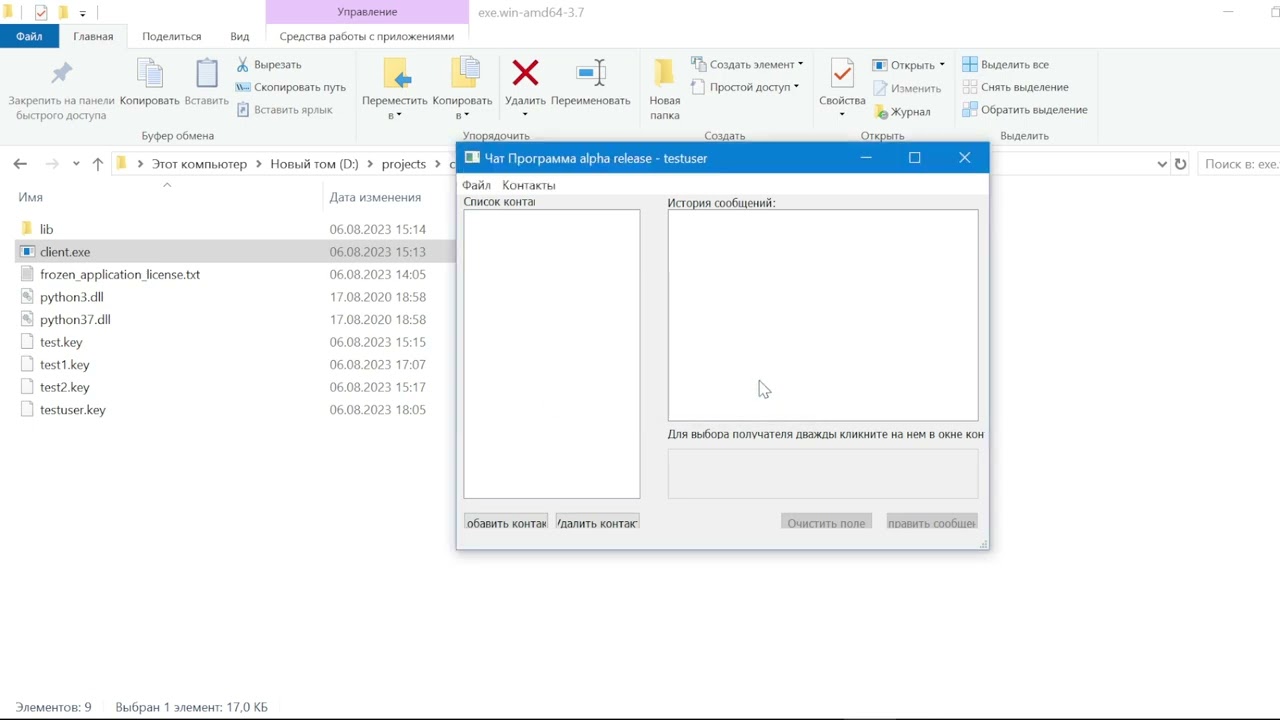Open the Контакты menu in chat window

529,185
